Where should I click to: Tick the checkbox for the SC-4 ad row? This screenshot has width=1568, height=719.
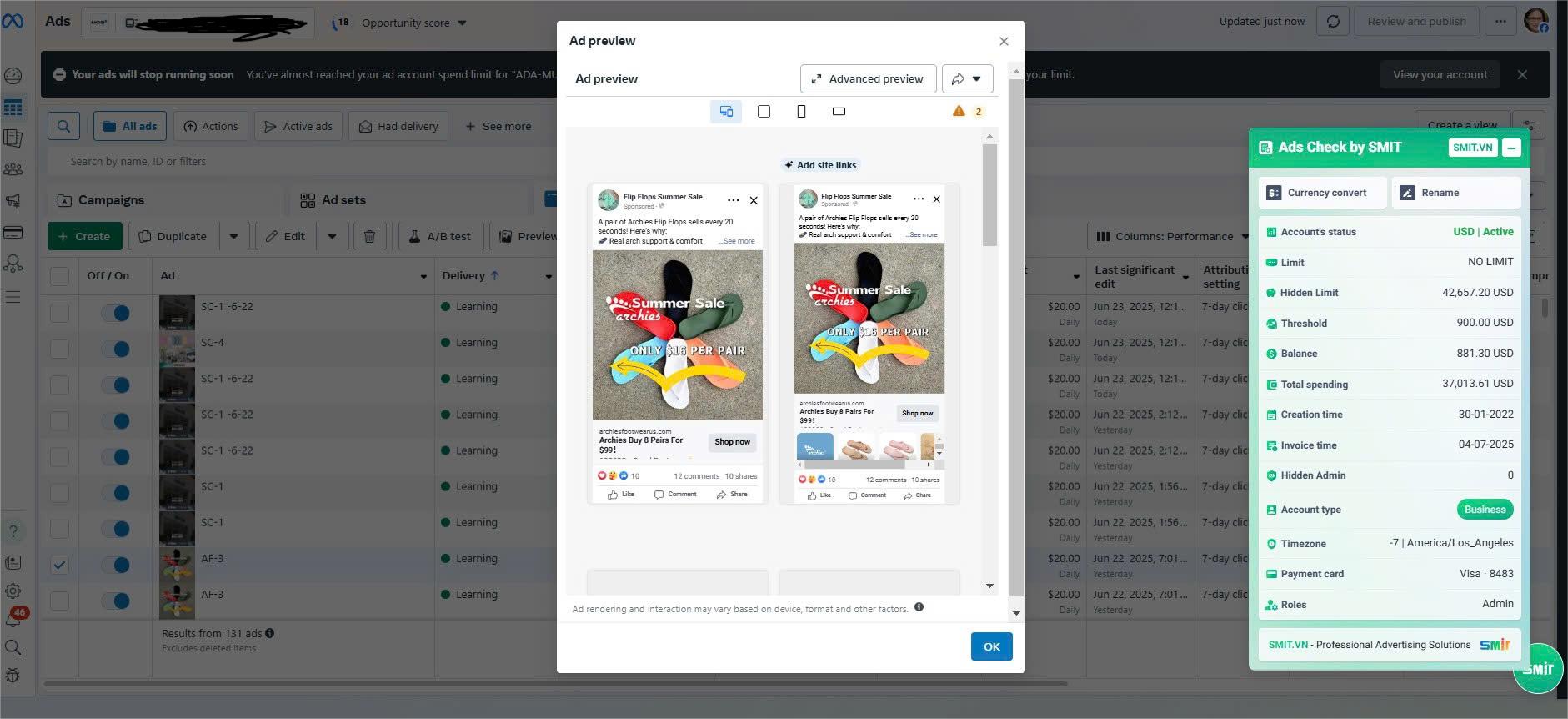pyautogui.click(x=59, y=349)
